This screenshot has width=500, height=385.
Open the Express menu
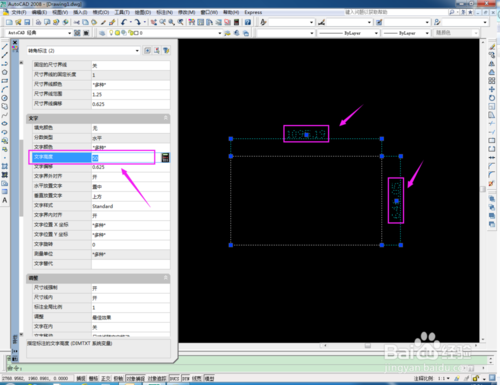[253, 12]
